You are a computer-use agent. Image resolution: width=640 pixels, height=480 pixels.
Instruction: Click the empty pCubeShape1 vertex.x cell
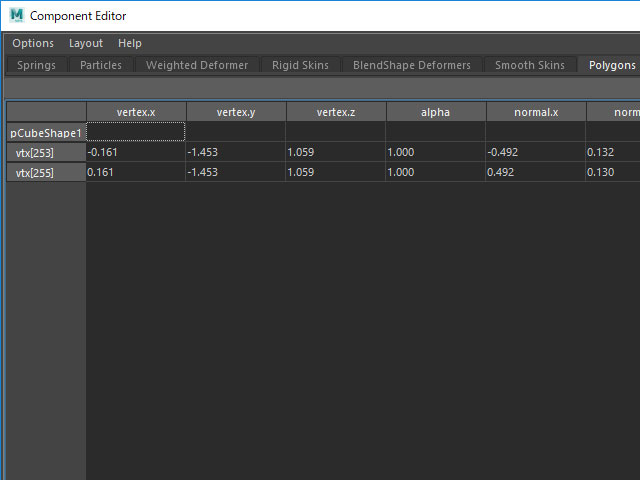136,131
